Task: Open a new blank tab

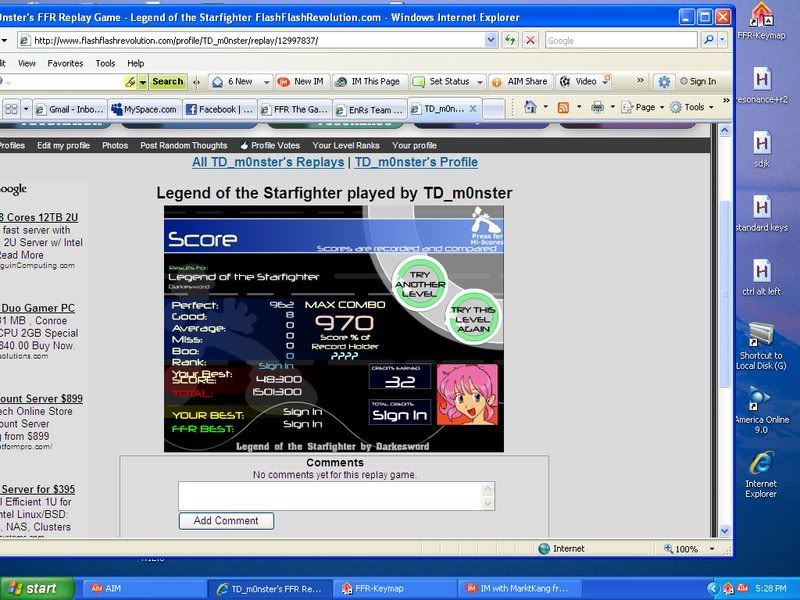Action: click(x=493, y=109)
